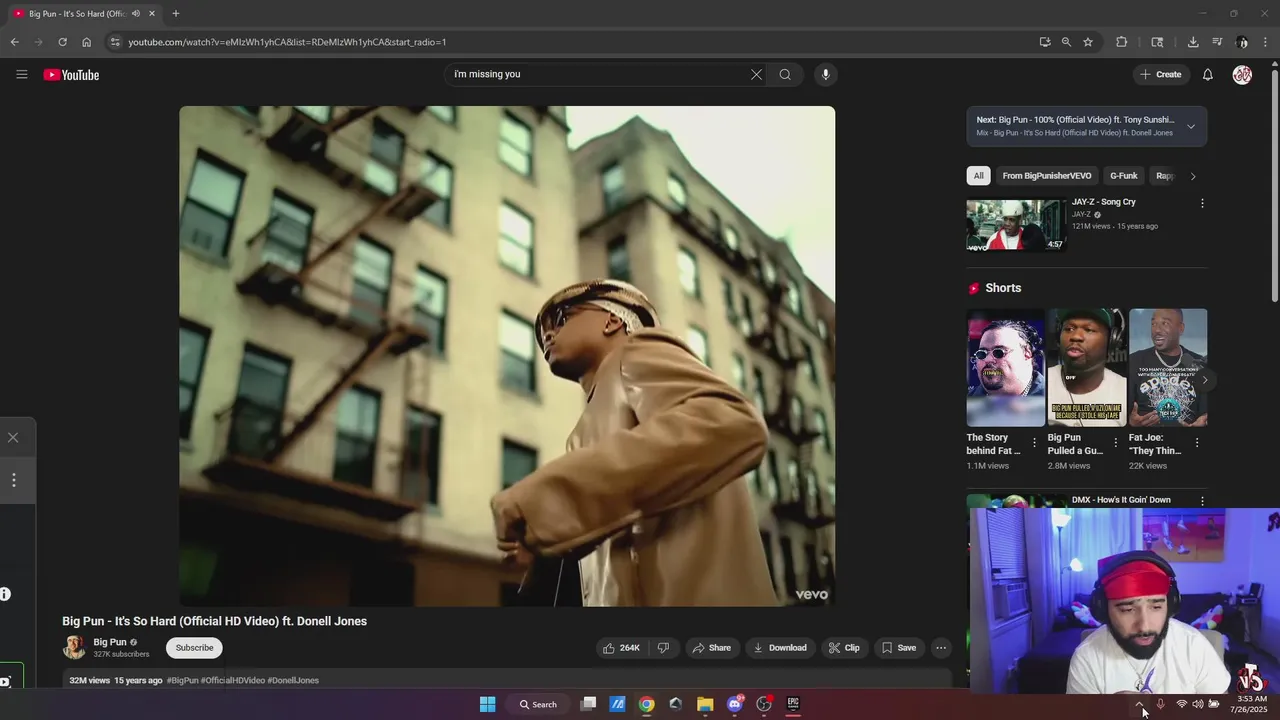Viewport: 1280px width, 720px height.
Task: Open the Story behind Fat Short
Action: click(x=1005, y=368)
